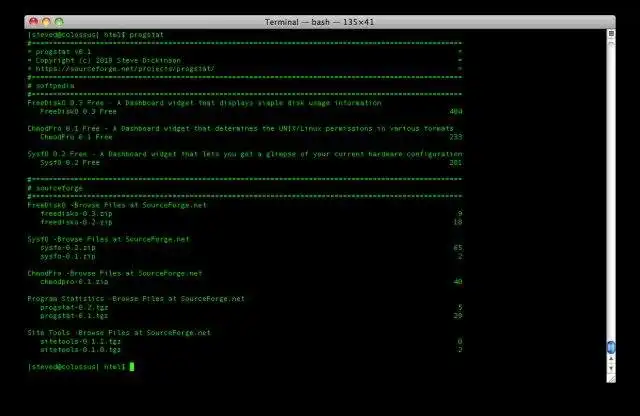Click the window resize grip corner
Screen dimensions: 640x416
pyautogui.click(x=611, y=378)
